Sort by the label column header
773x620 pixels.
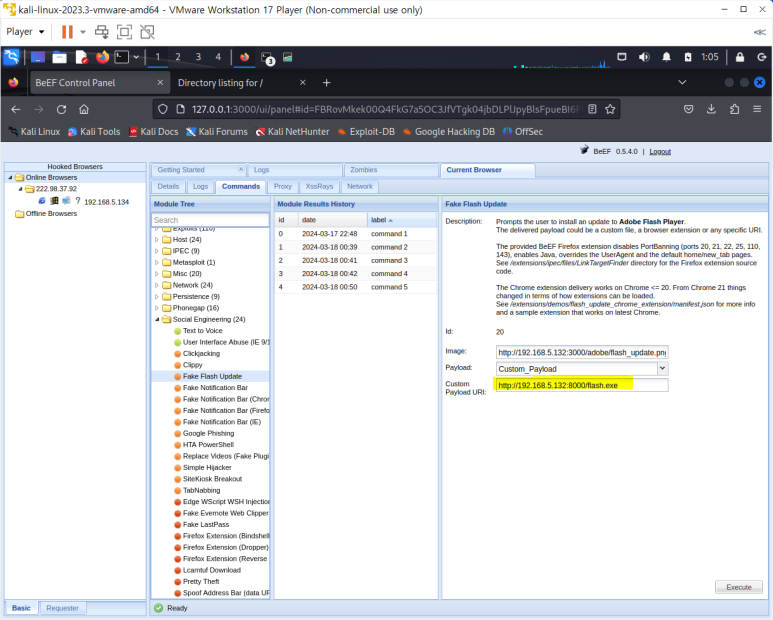(x=401, y=220)
